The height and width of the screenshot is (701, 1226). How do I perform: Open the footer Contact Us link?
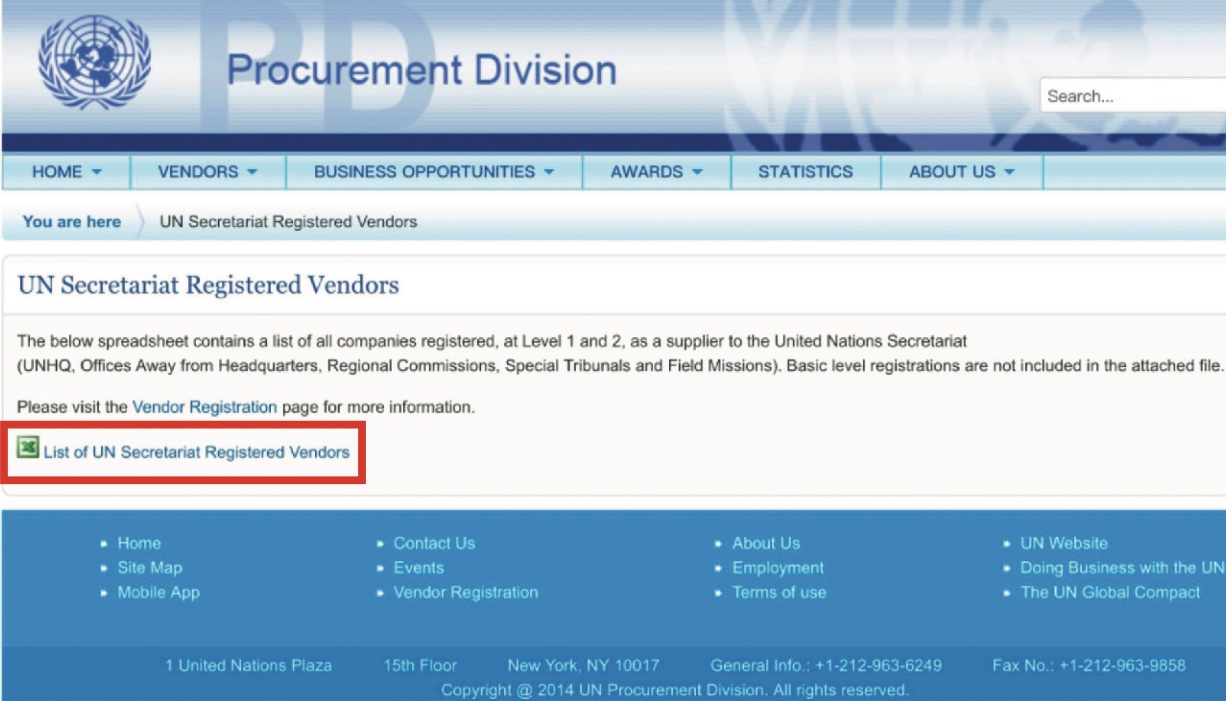434,543
